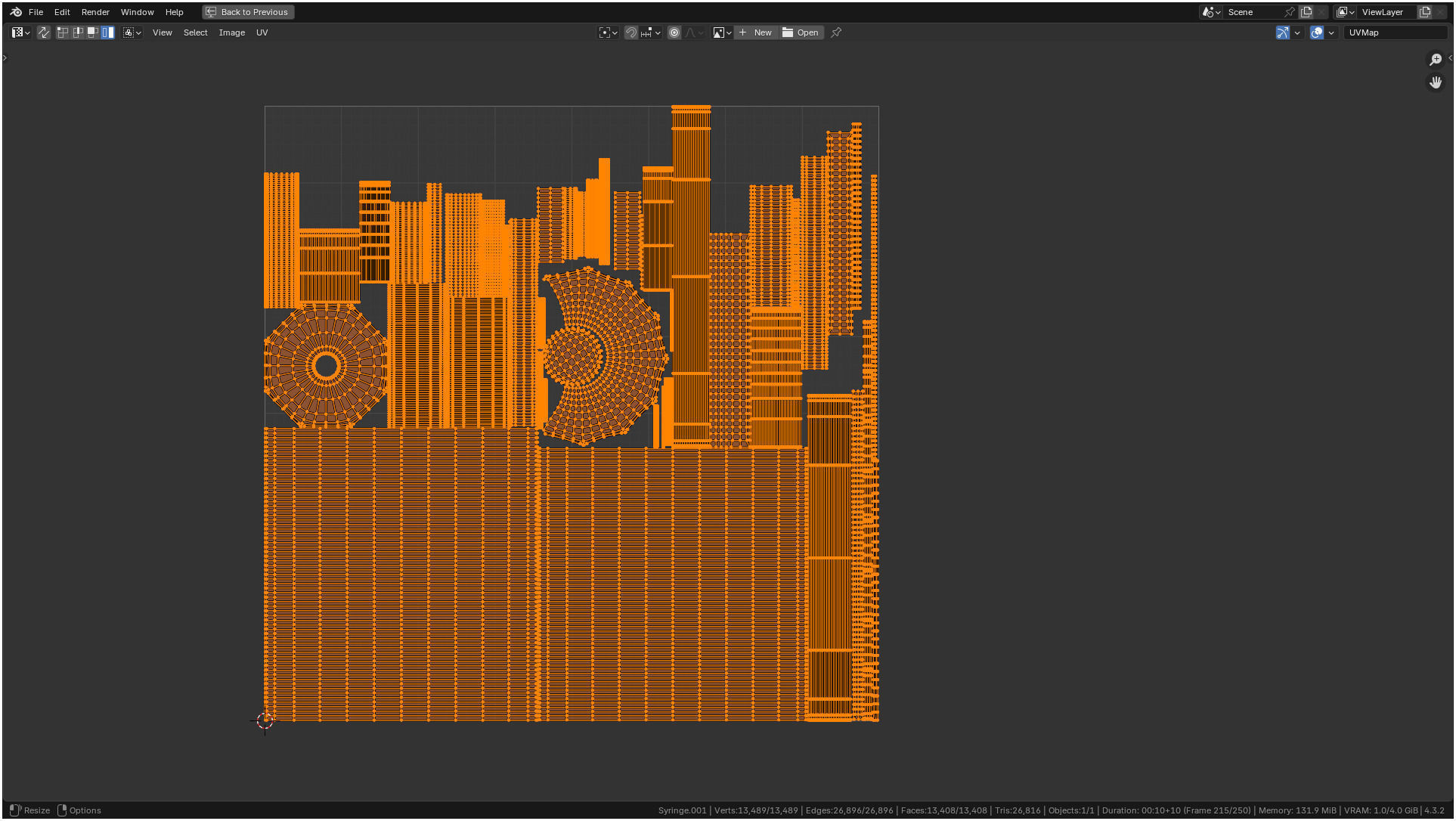Click the UVMap name field
Viewport: 1456px width, 821px height.
pos(1393,33)
